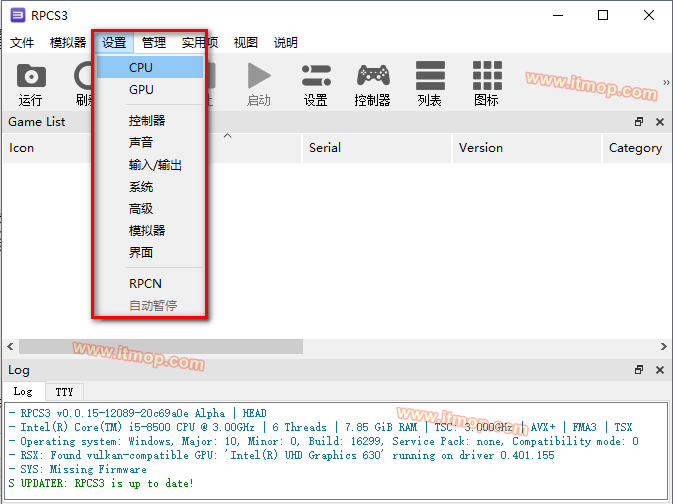The width and height of the screenshot is (673, 504).
Task: Minimize the RPCS3 window
Action: [558, 15]
